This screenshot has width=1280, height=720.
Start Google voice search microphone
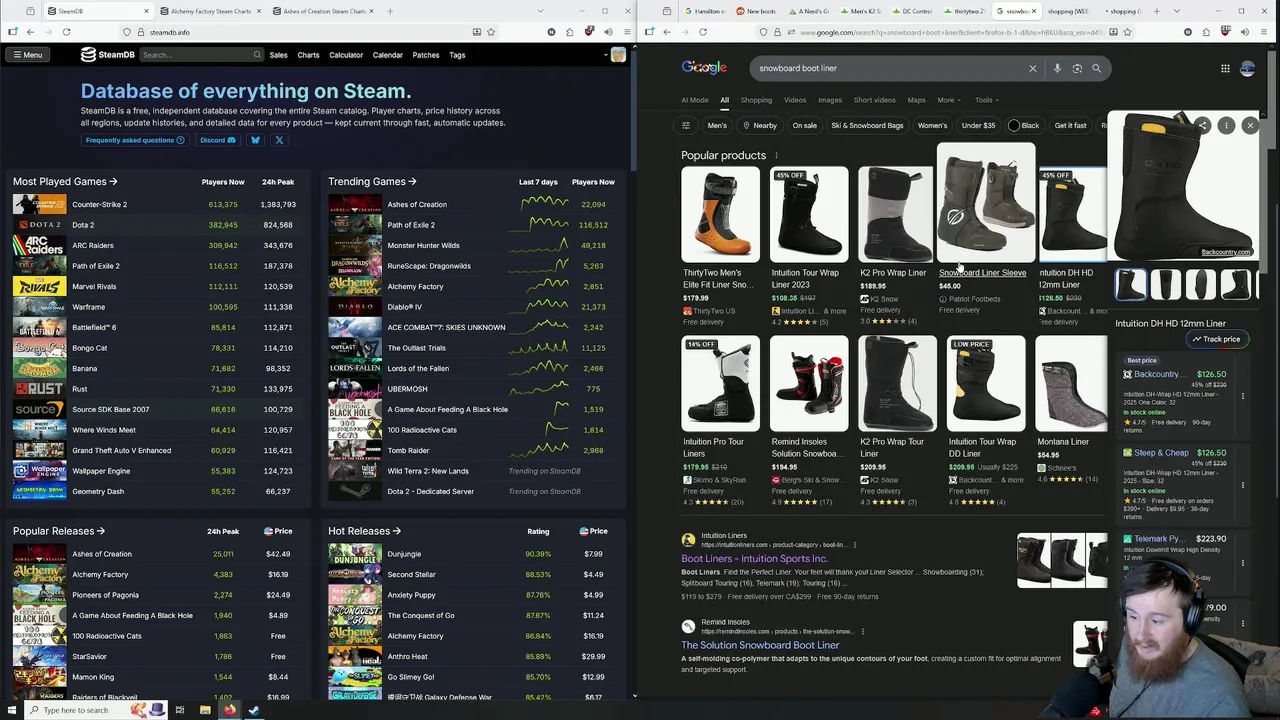pos(1057,68)
